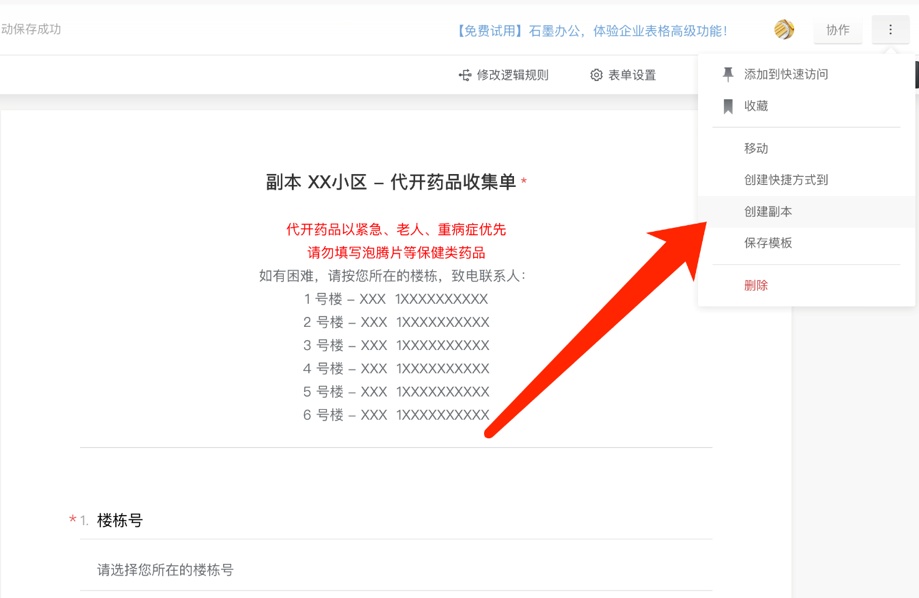Screen dimensions: 919x598
Task: Click the red line 请勿填写泡腾片等保健类药品
Action: [x=396, y=252]
